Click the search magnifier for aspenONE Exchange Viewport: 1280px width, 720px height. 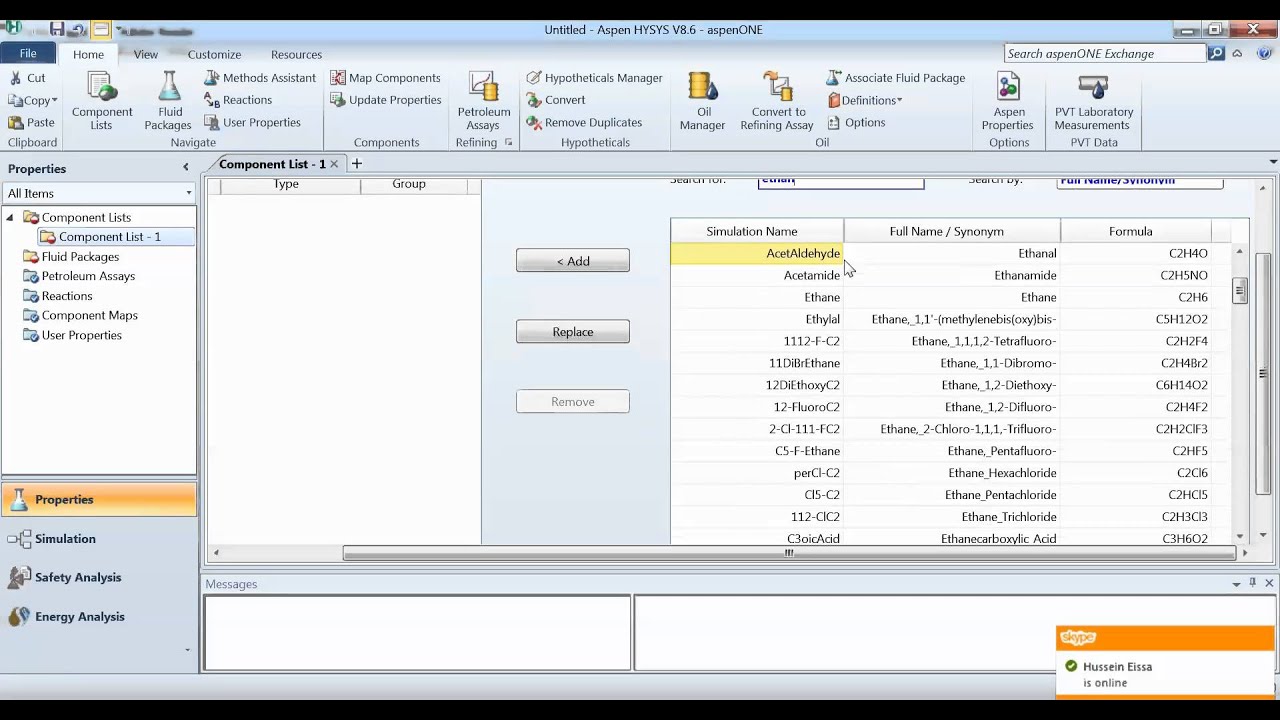coord(1217,53)
